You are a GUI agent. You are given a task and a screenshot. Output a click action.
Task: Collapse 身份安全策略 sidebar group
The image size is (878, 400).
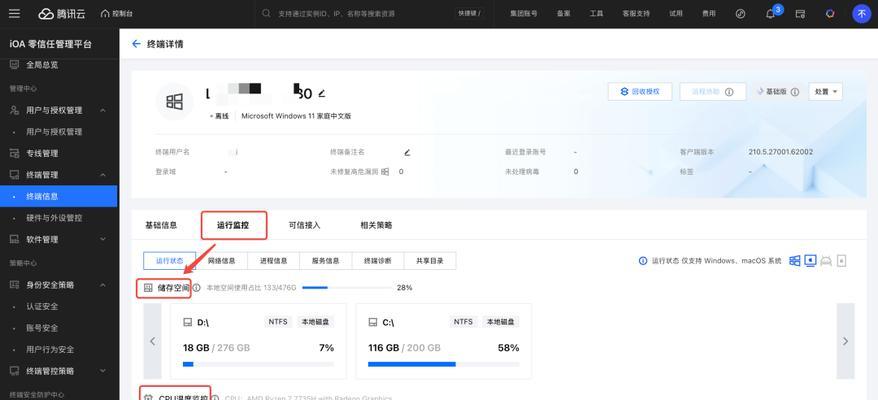coord(103,285)
